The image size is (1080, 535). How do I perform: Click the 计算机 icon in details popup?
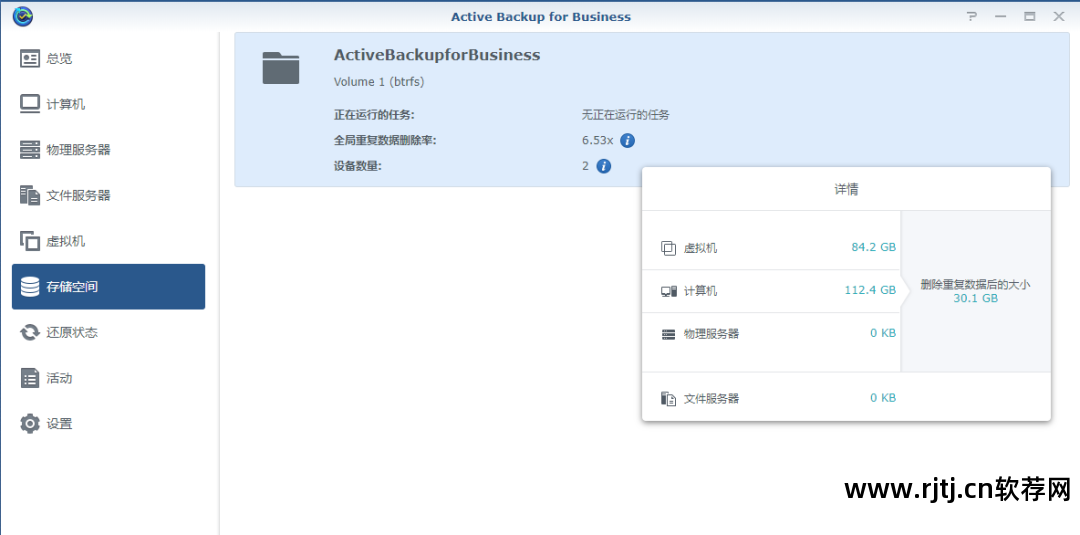tap(668, 291)
